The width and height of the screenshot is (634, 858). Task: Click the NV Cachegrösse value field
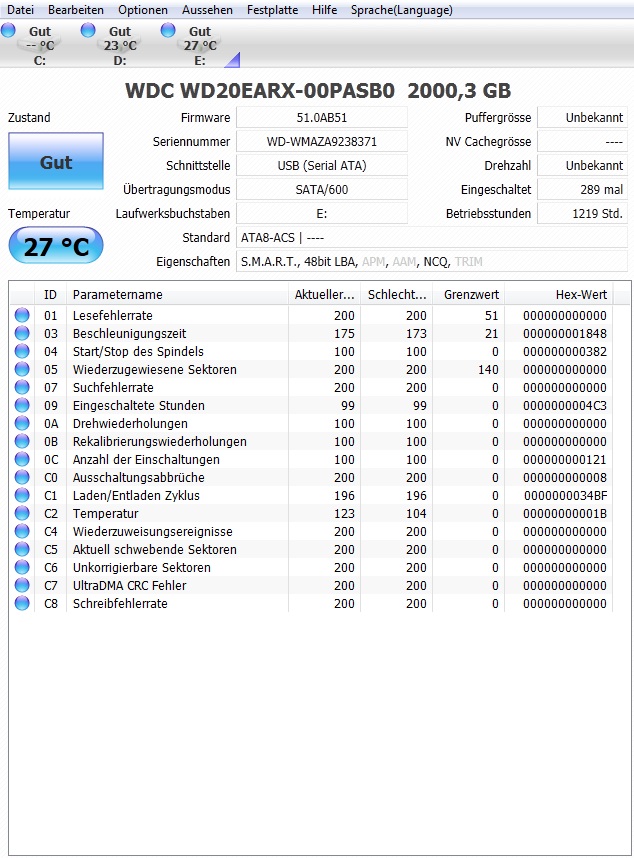(583, 142)
